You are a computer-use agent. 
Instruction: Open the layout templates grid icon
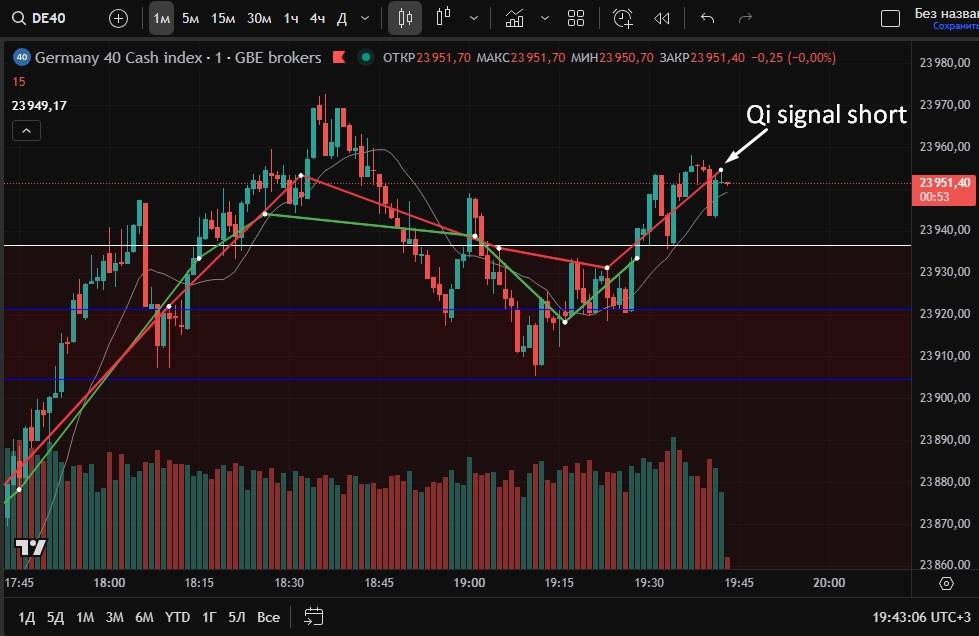(x=576, y=18)
